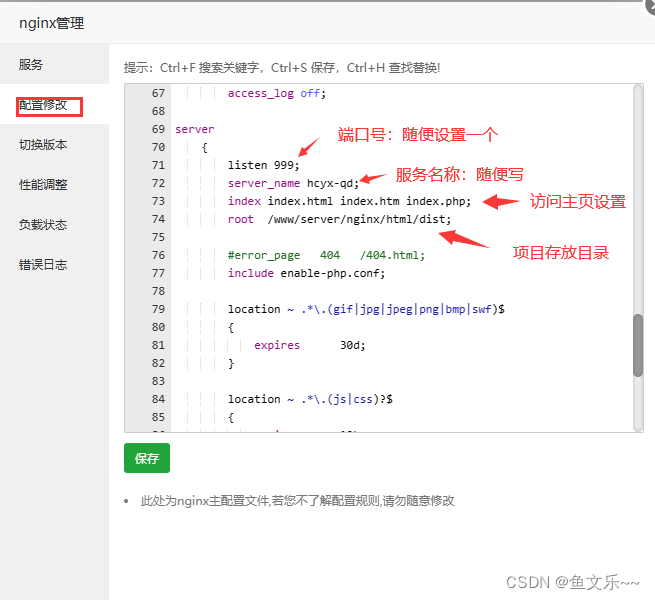The image size is (655, 600).
Task: Click 'server_name hcyx-qd;' on line 72
Action: coord(293,183)
